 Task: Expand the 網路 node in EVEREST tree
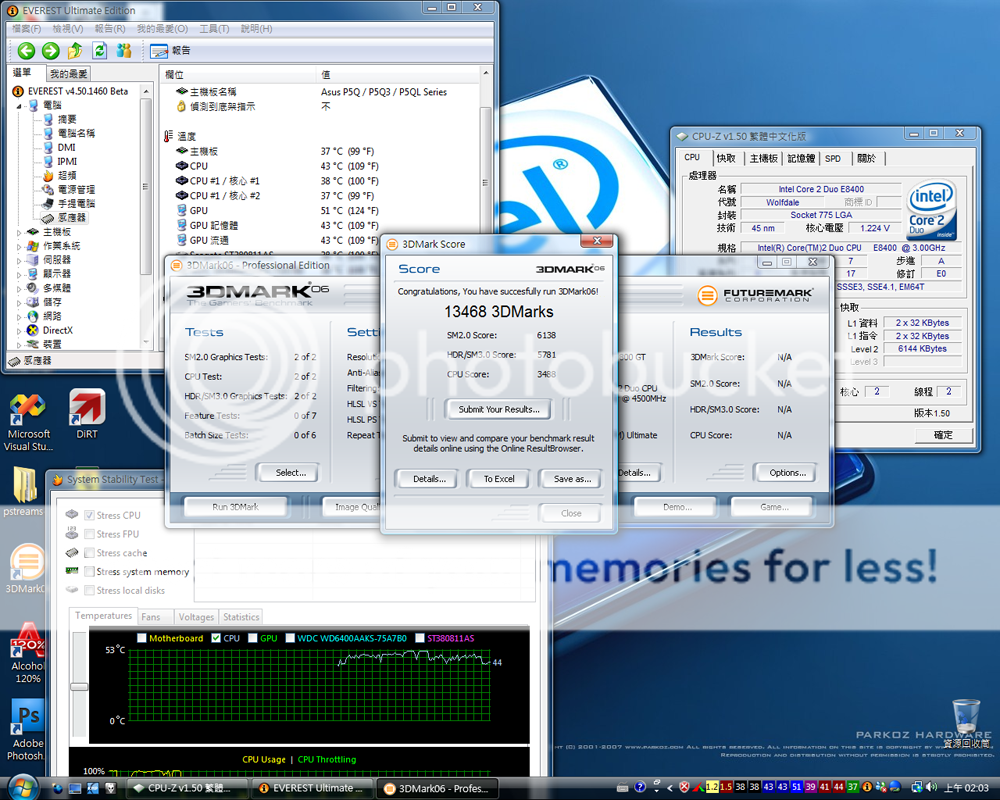pos(18,316)
